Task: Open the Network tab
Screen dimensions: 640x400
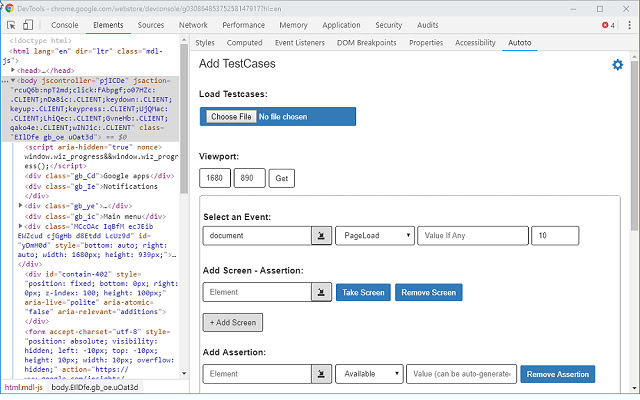Action: (x=193, y=25)
